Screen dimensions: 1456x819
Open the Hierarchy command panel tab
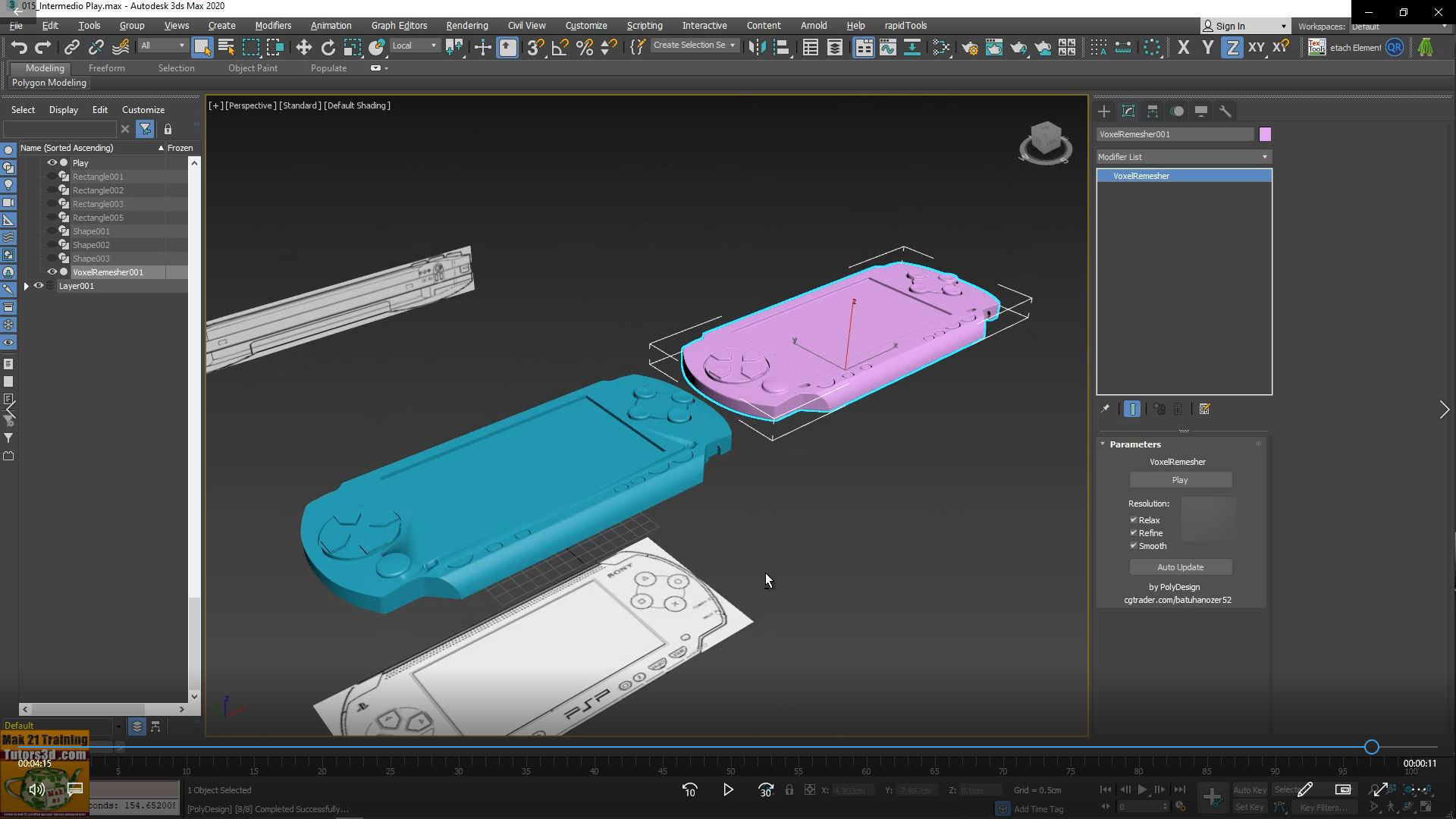click(x=1153, y=111)
